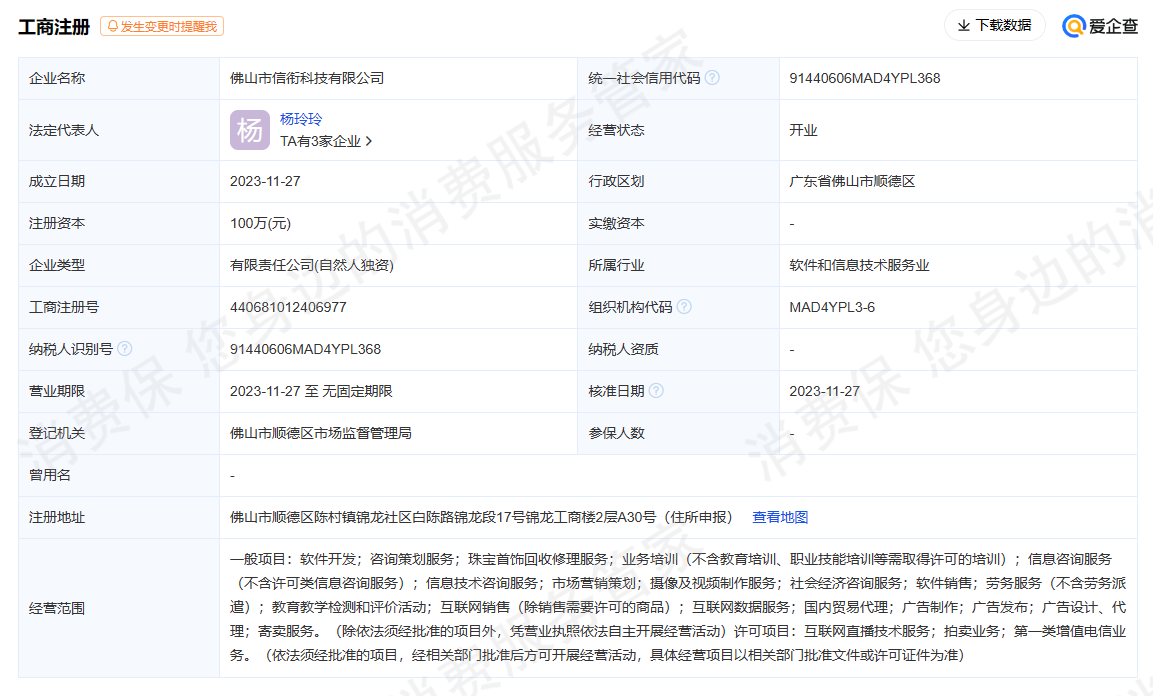Click the 发生变更时提醒我 reminder button
This screenshot has height=696, width=1153.
pos(162,26)
